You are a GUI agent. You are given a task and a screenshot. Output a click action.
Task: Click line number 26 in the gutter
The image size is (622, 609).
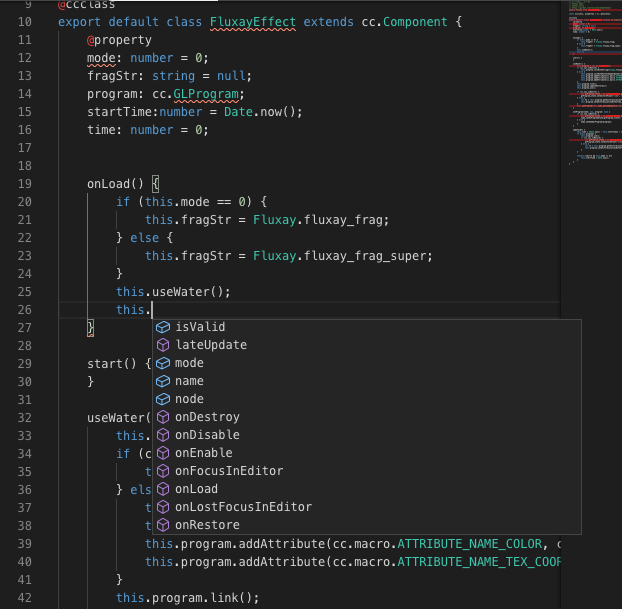click(25, 310)
